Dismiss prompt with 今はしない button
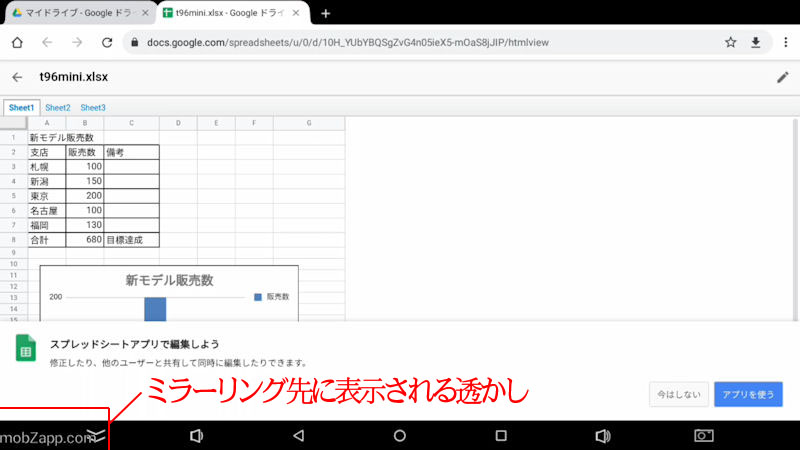The height and width of the screenshot is (450, 800). pyautogui.click(x=679, y=394)
